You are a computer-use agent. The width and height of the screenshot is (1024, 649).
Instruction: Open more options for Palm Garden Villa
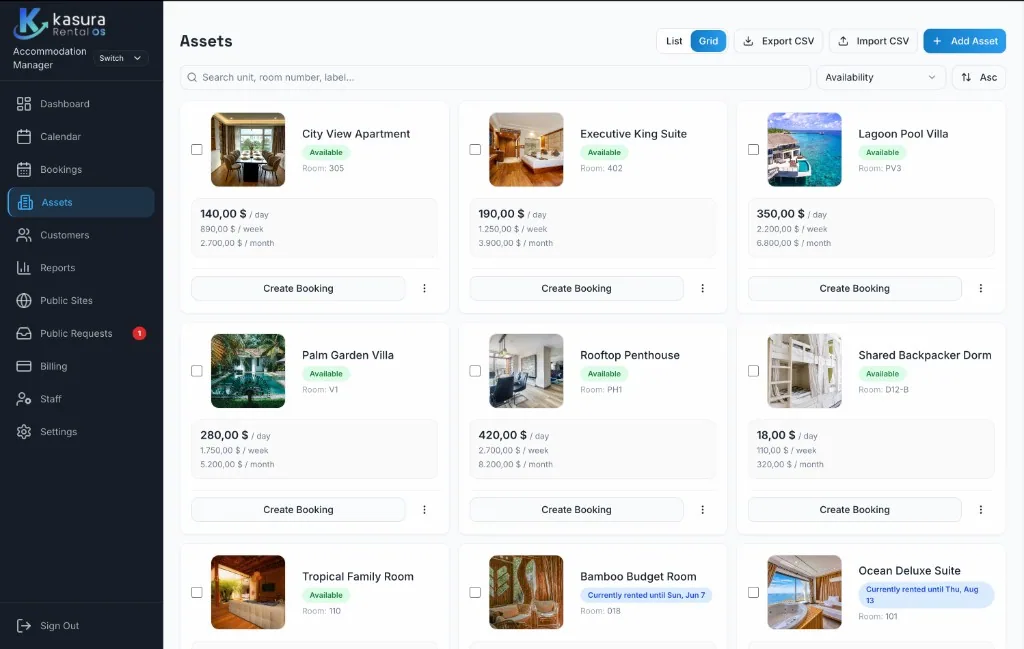[x=424, y=509]
